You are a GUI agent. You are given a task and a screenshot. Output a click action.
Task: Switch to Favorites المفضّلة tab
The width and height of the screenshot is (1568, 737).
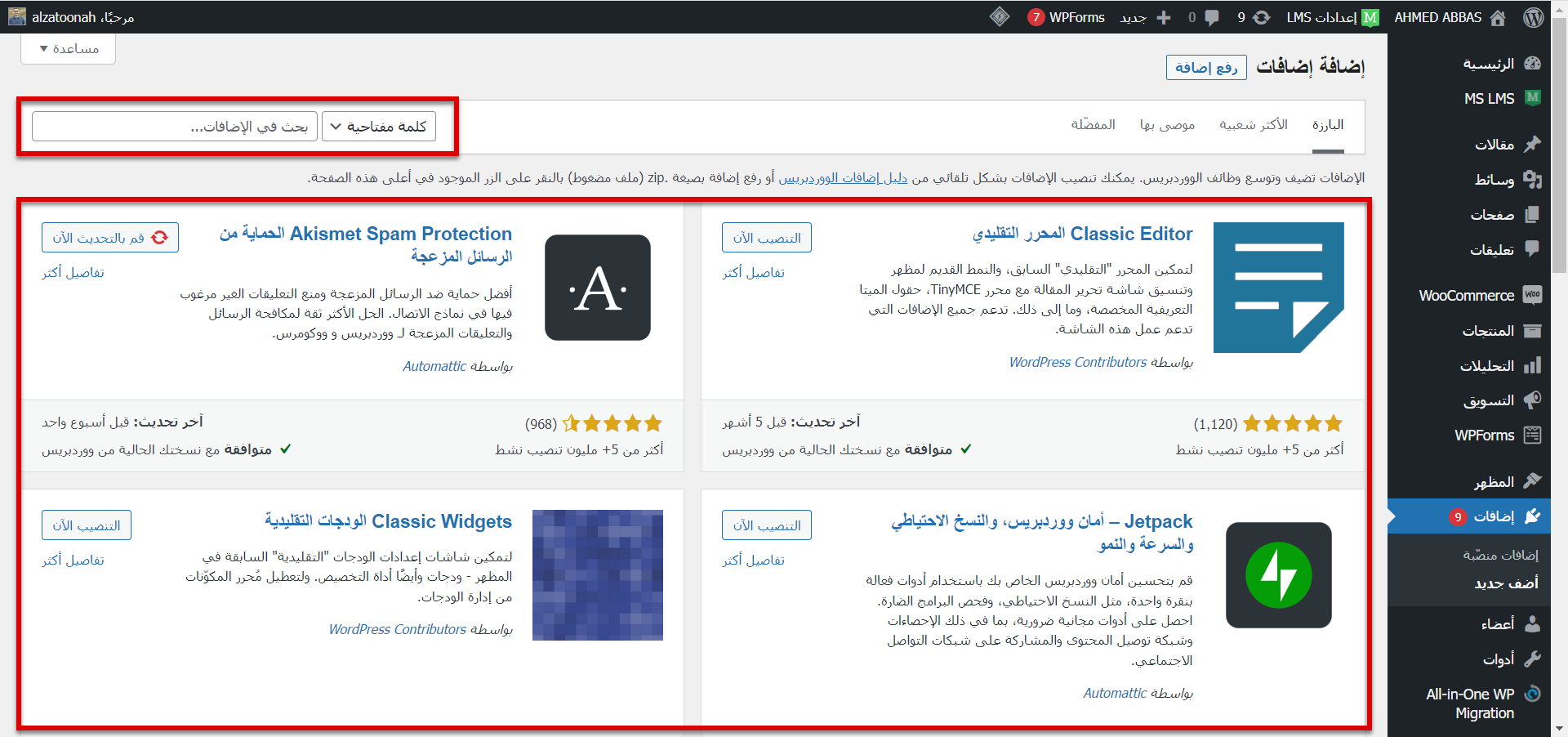click(x=1094, y=125)
